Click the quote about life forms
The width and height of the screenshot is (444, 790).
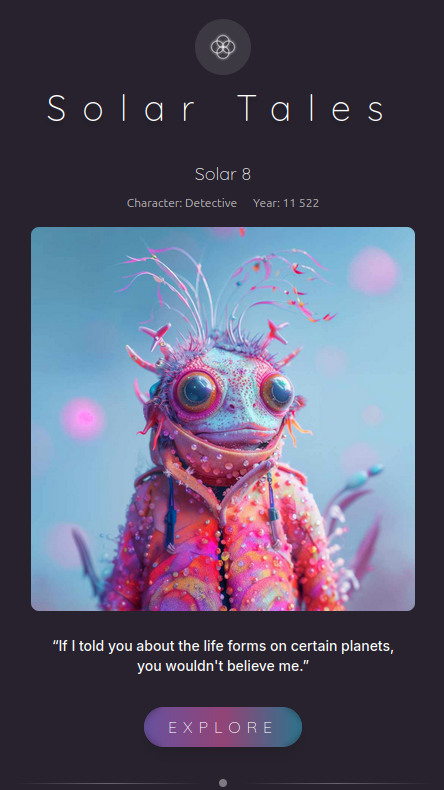pyautogui.click(x=223, y=656)
